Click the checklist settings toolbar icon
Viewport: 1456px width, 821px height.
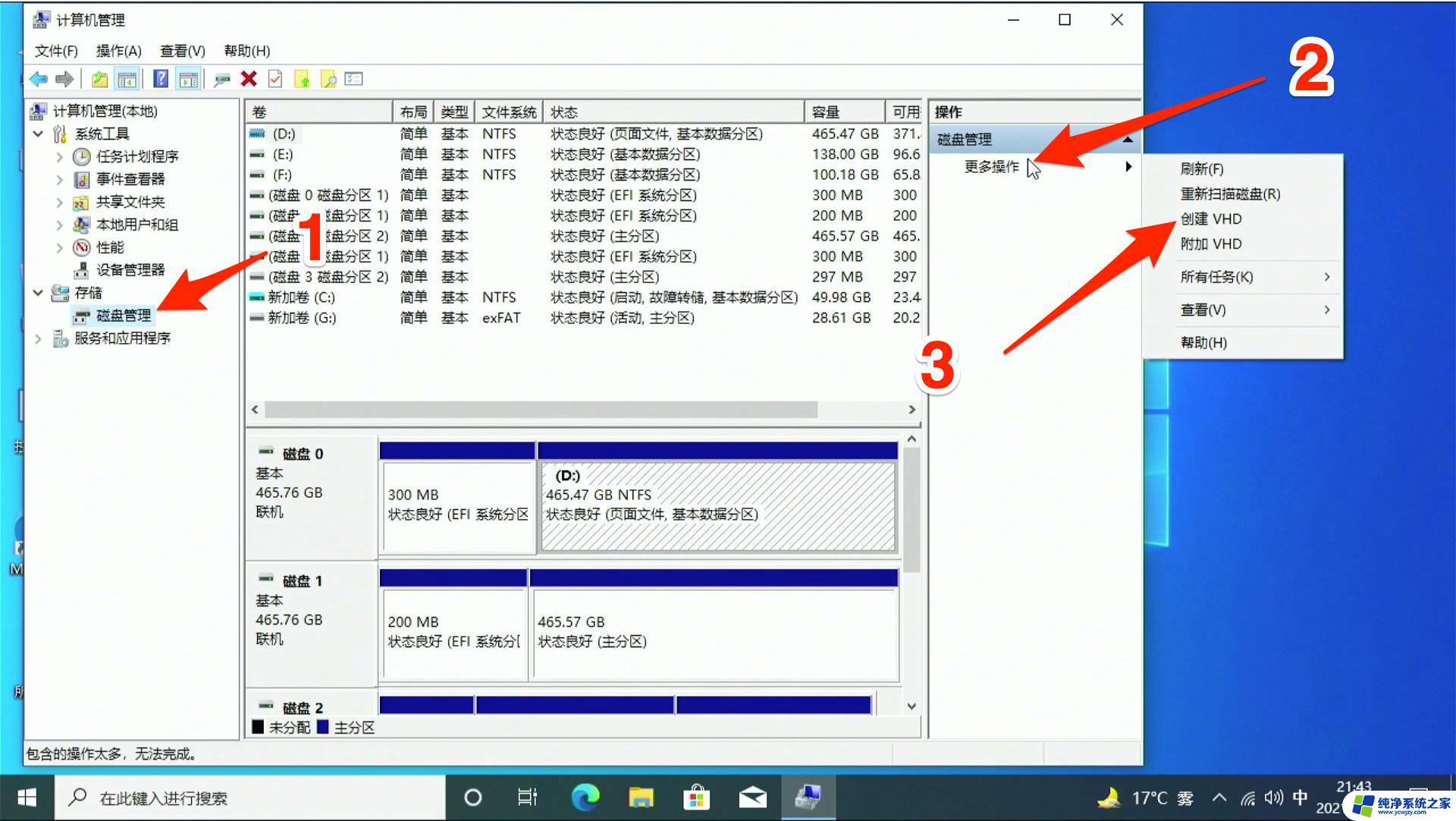pyautogui.click(x=354, y=79)
